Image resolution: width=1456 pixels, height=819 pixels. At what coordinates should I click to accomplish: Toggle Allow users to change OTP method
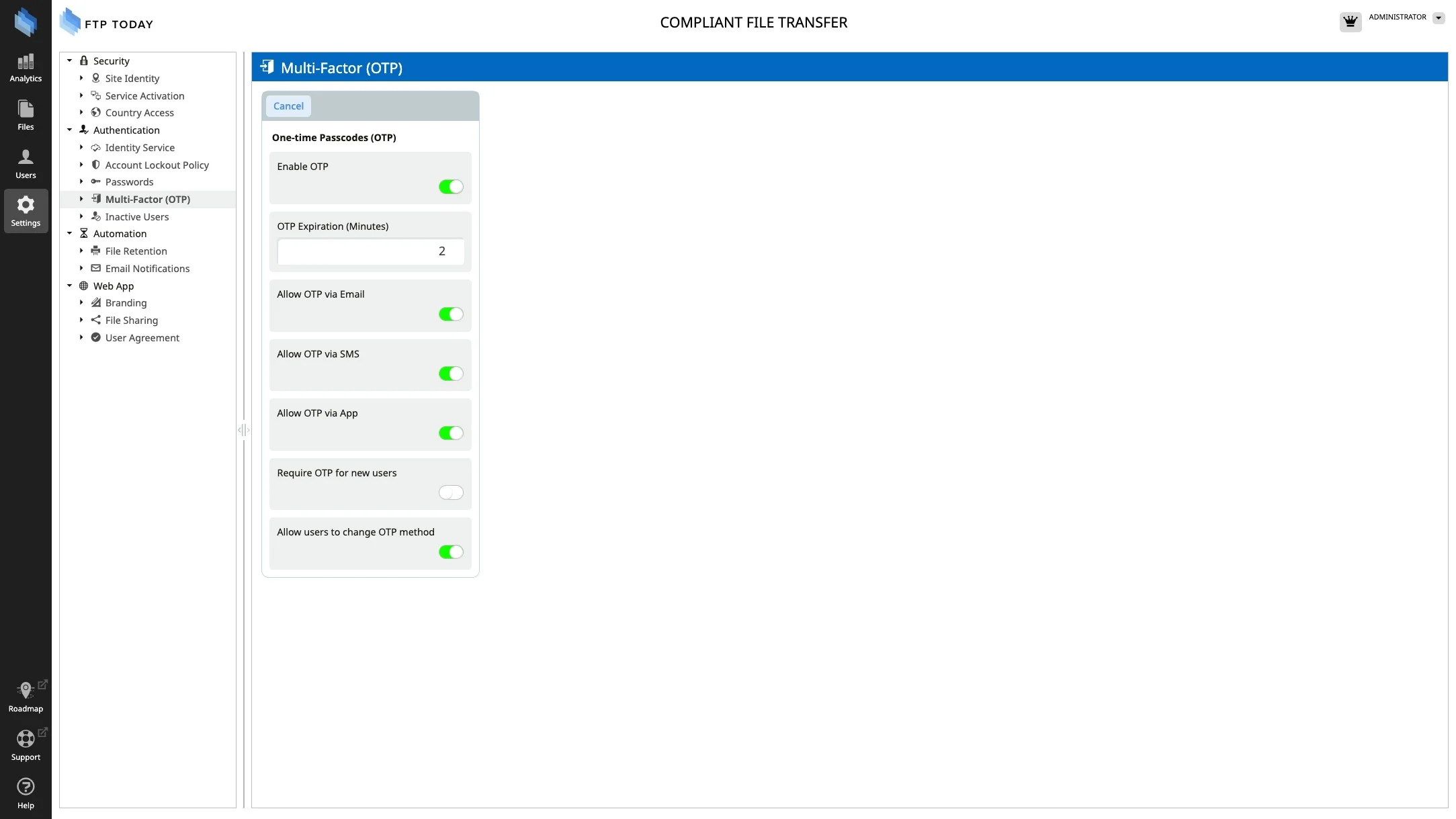tap(451, 552)
